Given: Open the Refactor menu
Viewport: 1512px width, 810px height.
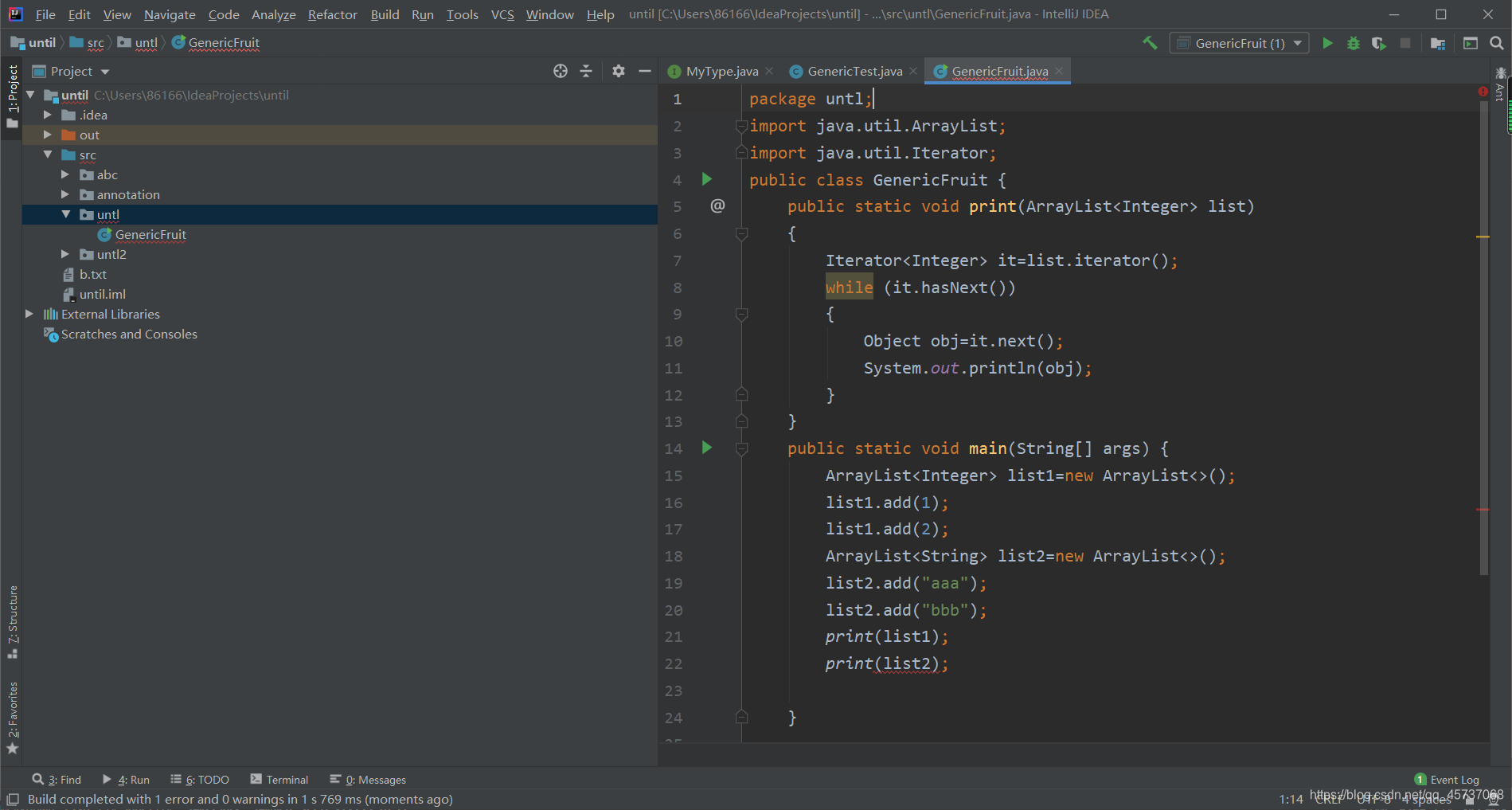Looking at the screenshot, I should point(333,14).
